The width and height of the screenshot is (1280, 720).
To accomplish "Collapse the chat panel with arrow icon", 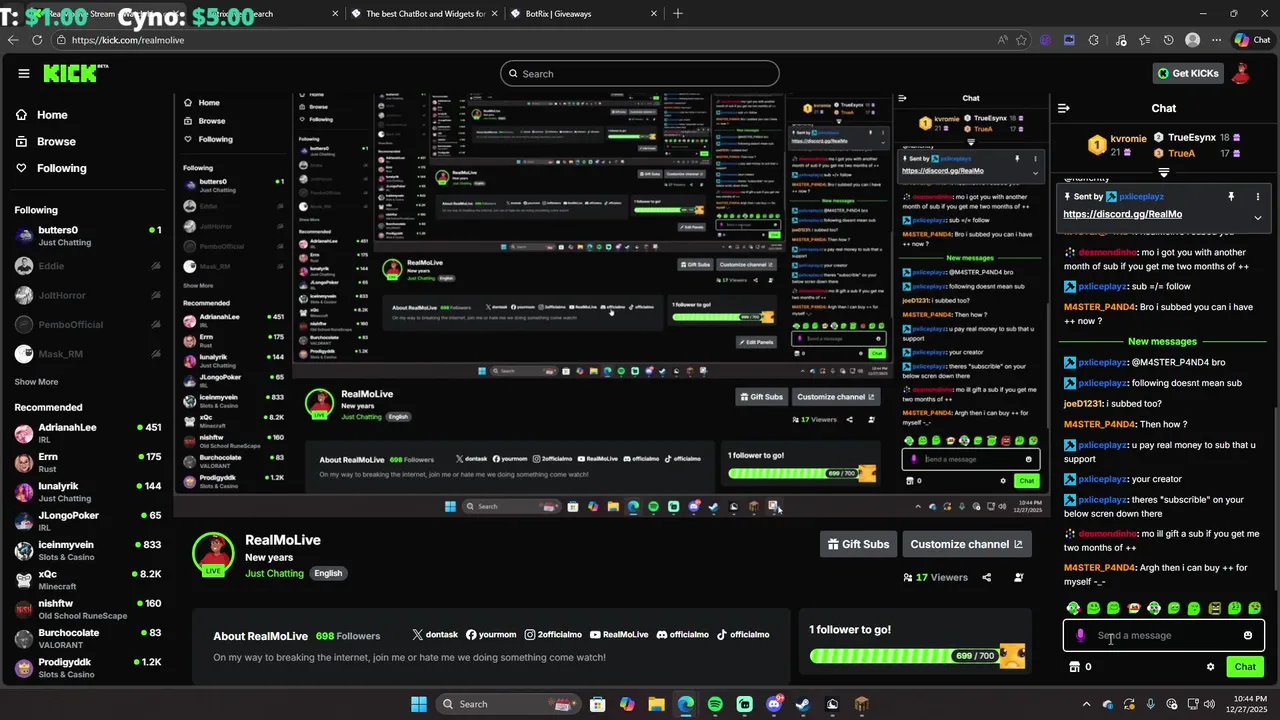I will pos(1064,108).
